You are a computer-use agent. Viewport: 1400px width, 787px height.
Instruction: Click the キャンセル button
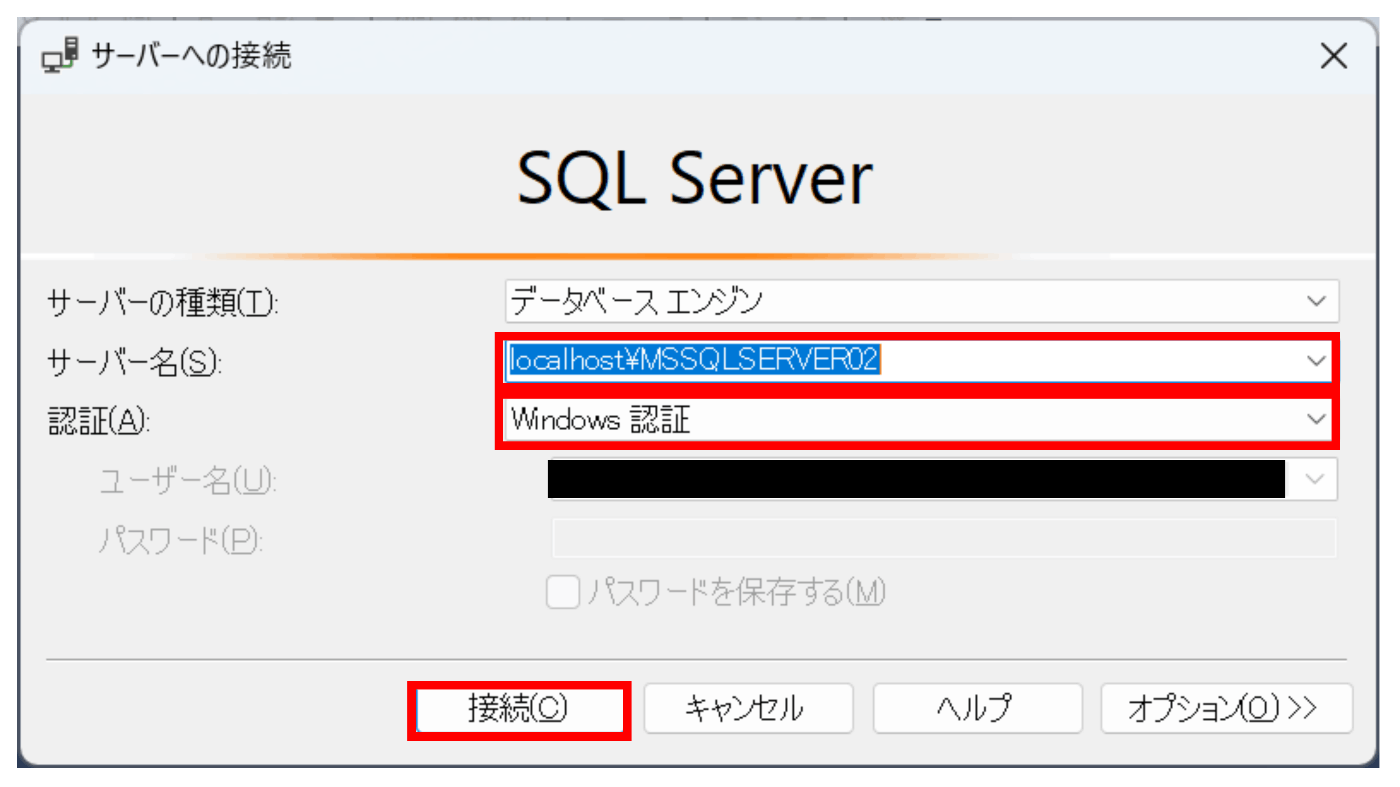[x=748, y=709]
